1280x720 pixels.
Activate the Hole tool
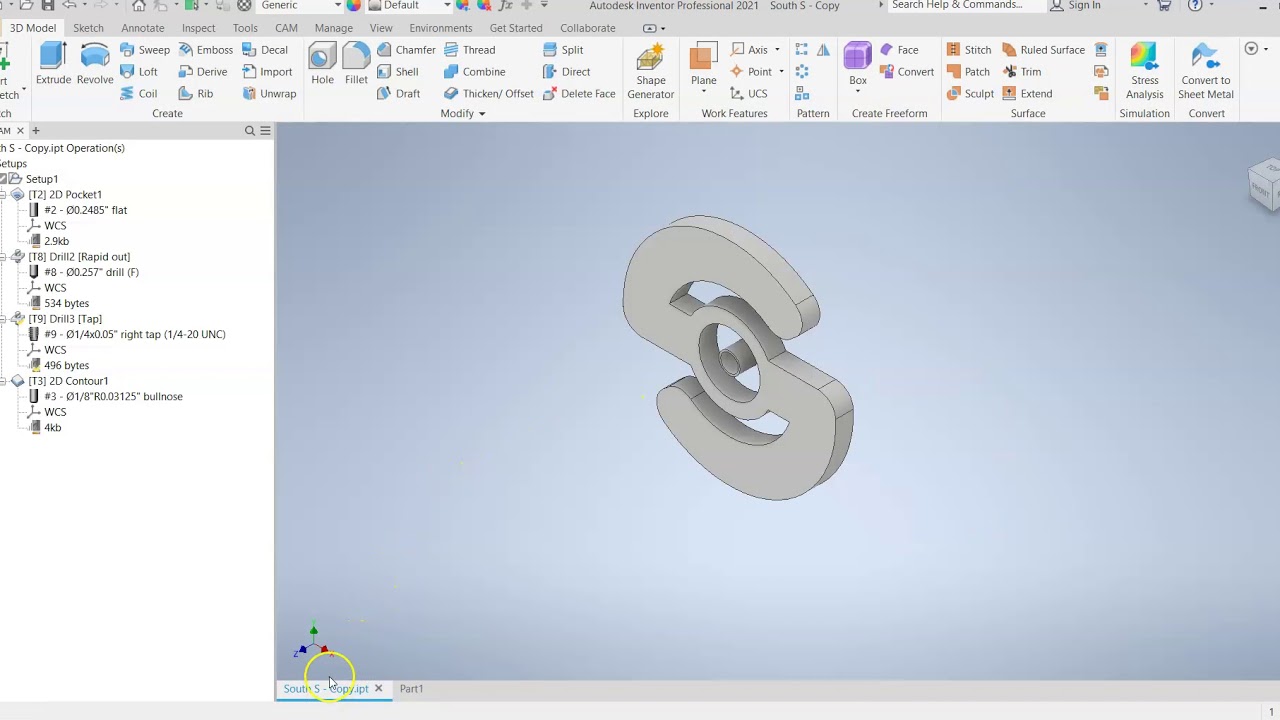[x=322, y=65]
